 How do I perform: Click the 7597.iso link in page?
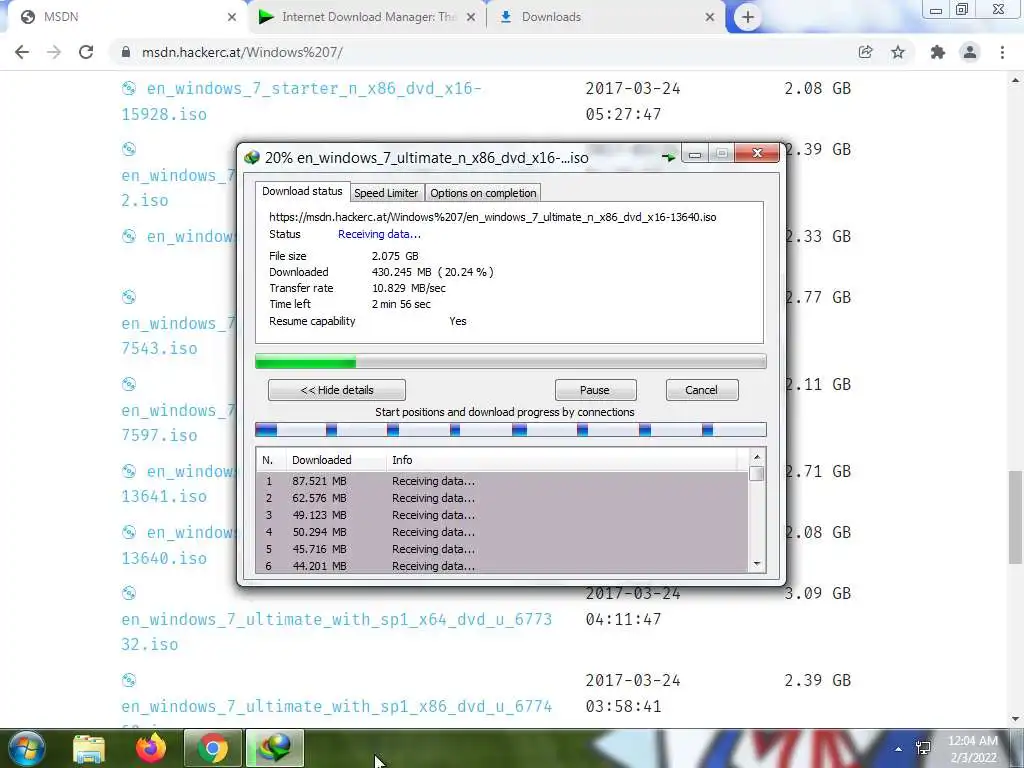(159, 436)
